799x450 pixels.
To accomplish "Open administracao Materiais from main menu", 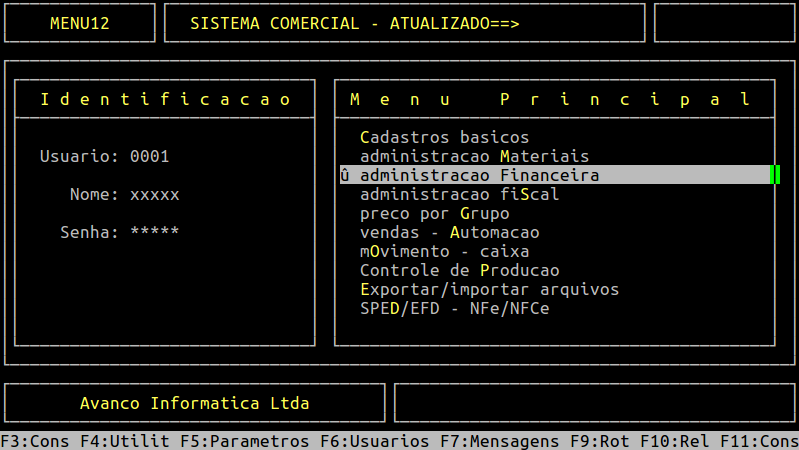I will click(474, 156).
